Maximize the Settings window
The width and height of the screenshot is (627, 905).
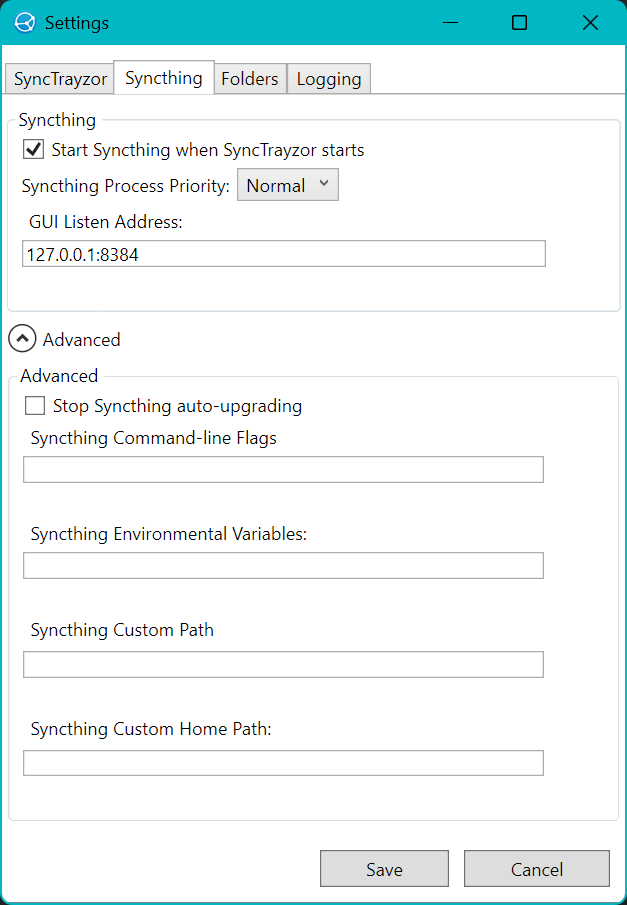click(x=520, y=23)
